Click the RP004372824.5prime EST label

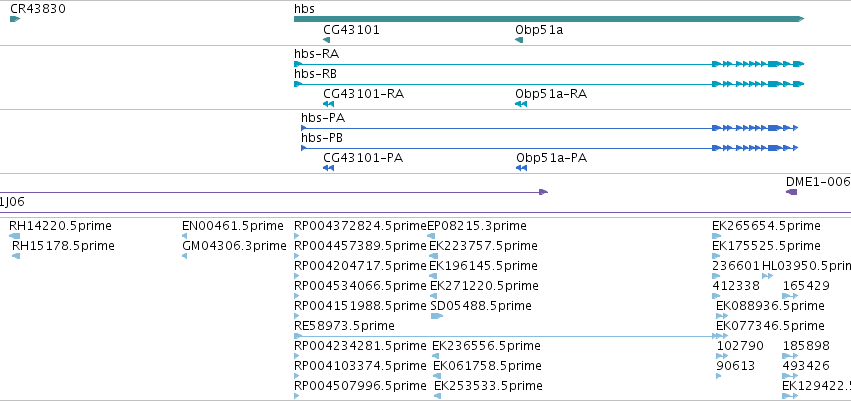[360, 226]
